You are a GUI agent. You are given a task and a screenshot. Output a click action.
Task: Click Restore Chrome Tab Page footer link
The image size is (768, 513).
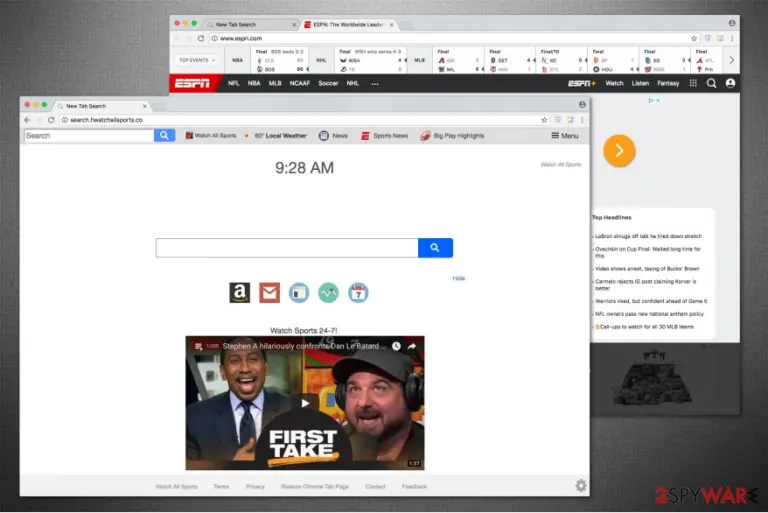[x=315, y=487]
